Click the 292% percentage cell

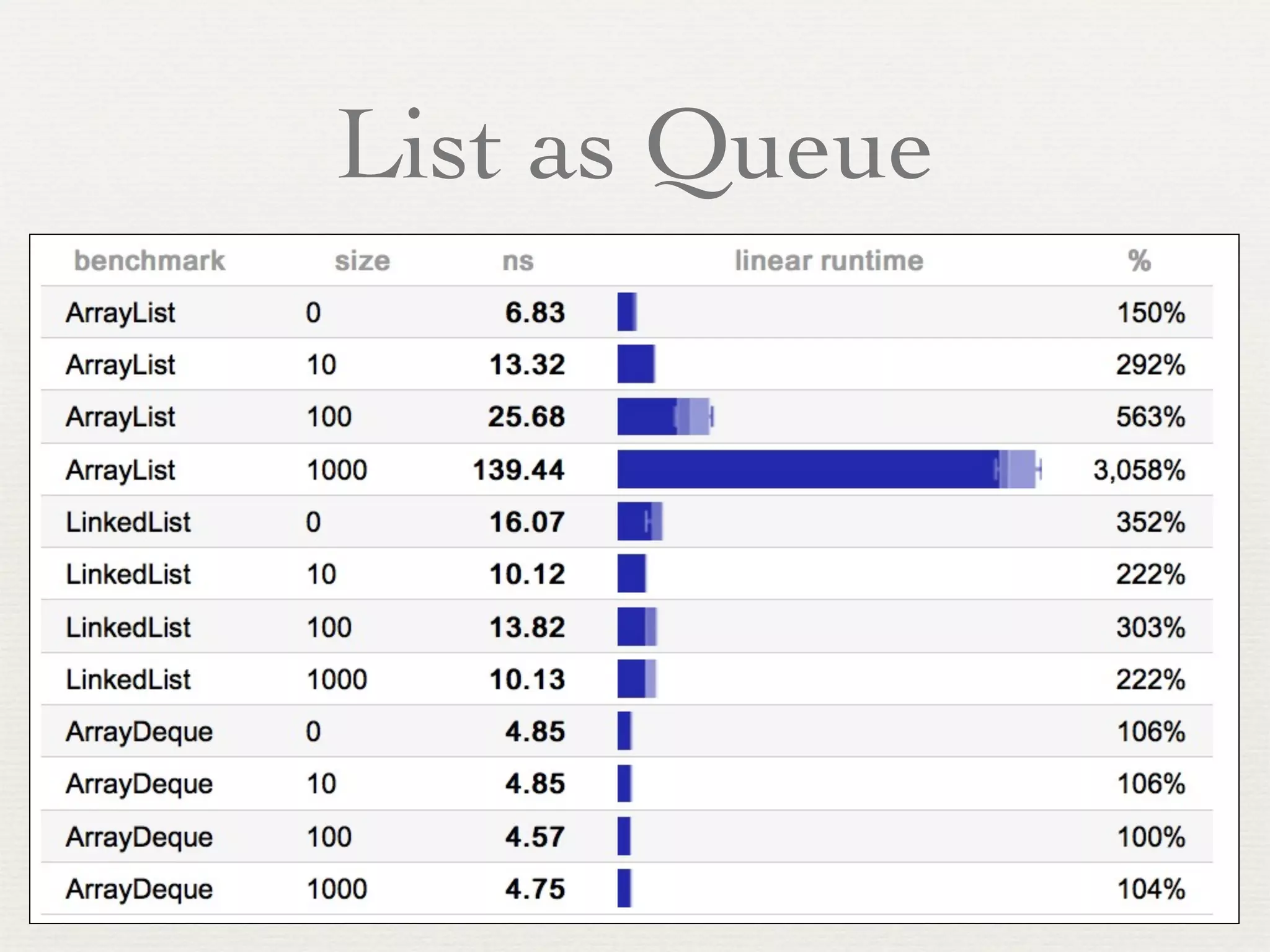click(1151, 364)
